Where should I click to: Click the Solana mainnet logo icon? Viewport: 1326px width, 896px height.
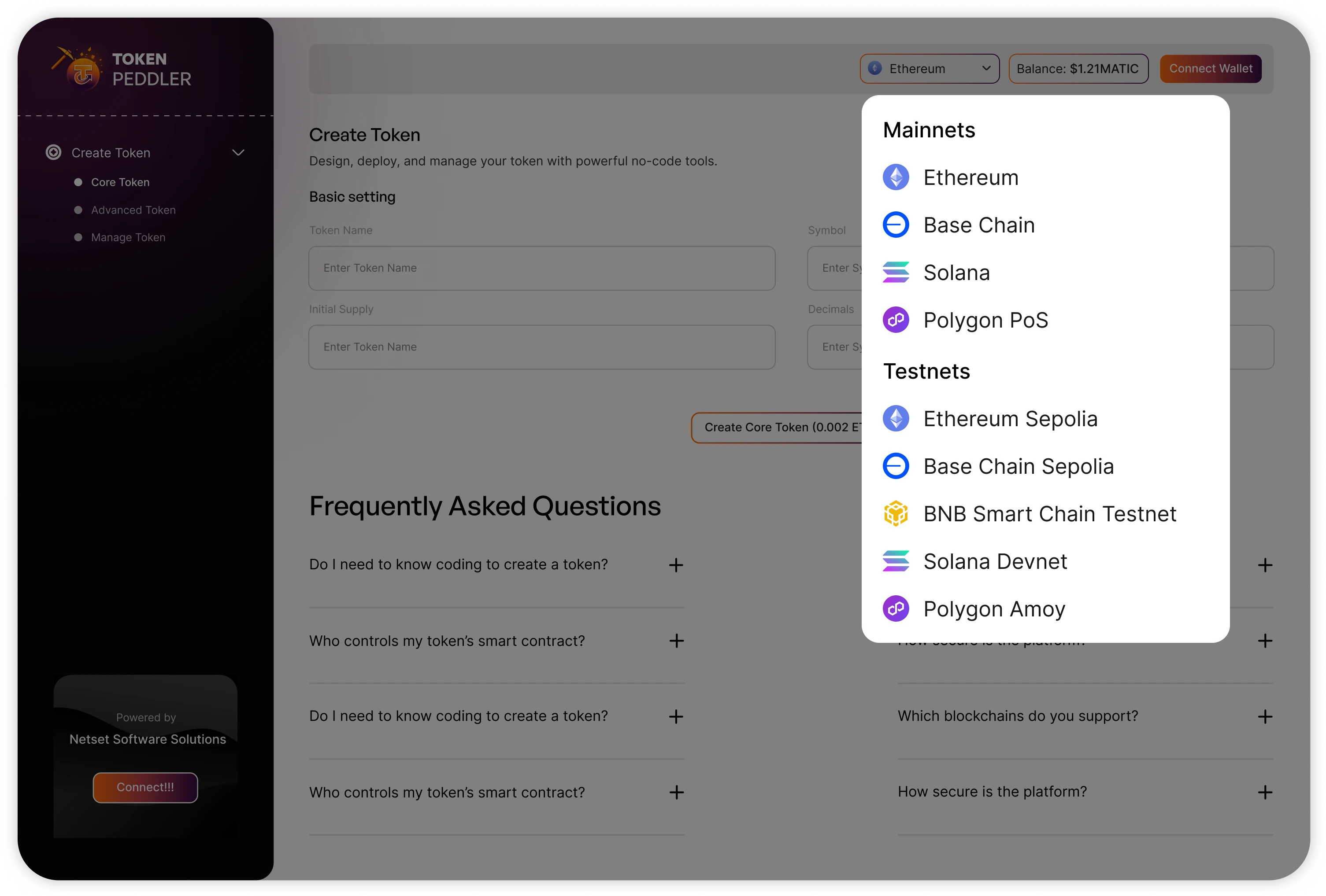click(896, 273)
